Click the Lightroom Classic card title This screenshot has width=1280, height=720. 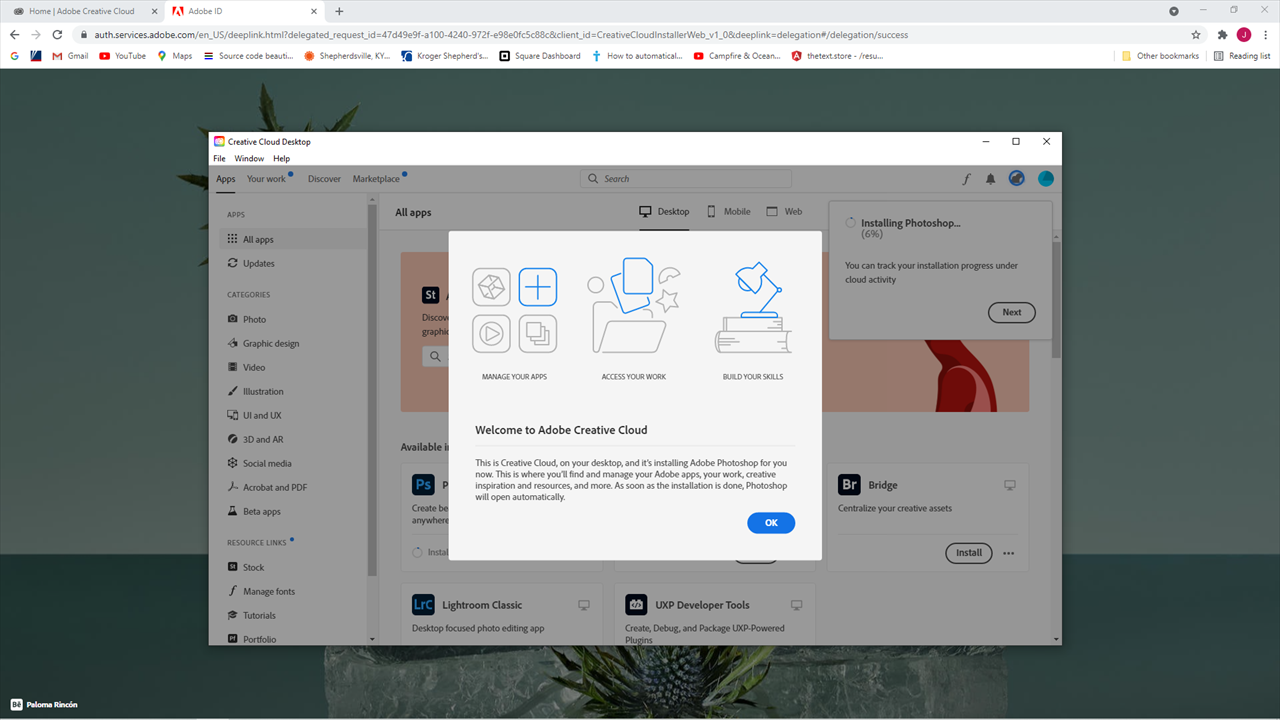tap(482, 605)
